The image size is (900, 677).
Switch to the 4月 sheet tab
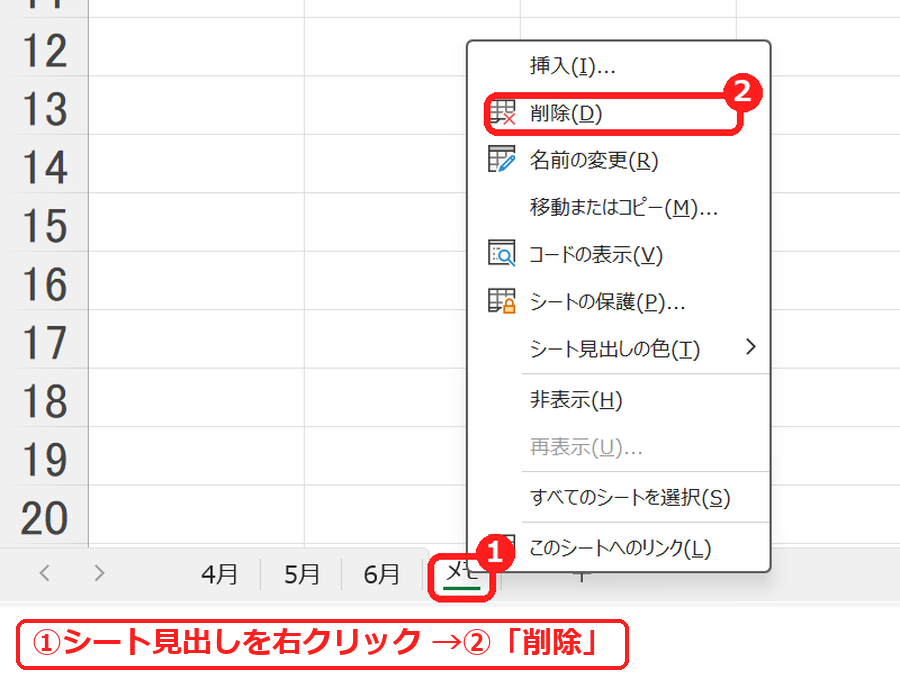[219, 574]
